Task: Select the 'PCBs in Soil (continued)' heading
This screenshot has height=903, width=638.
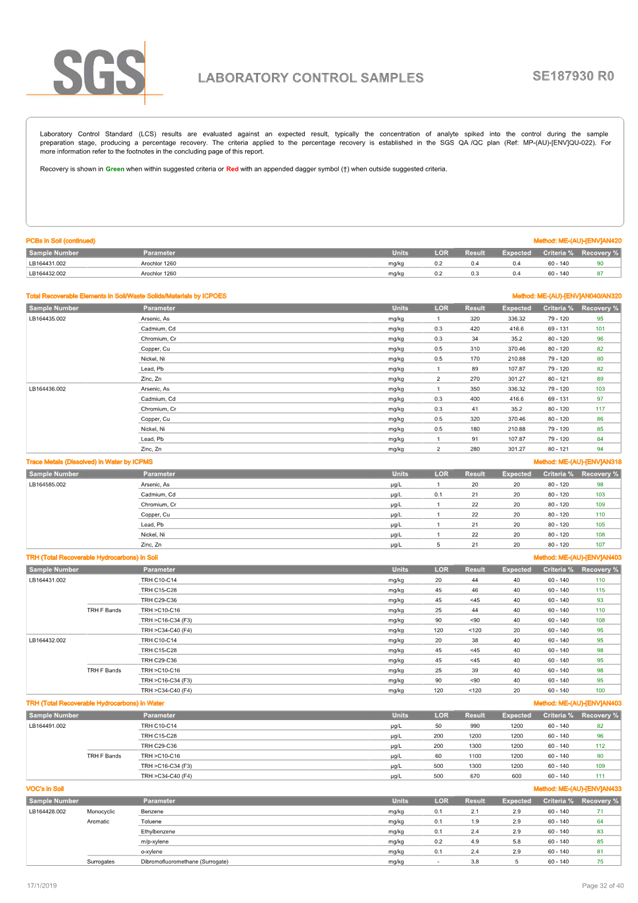Action: [x=60, y=241]
